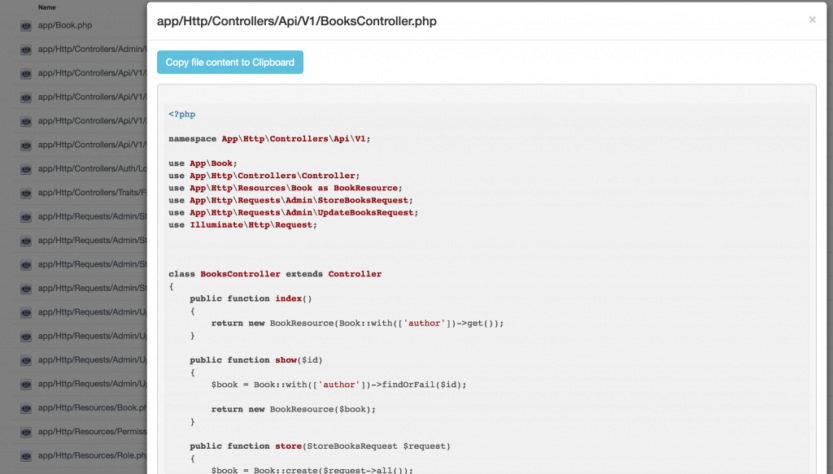Click the Name column header

click(x=47, y=7)
